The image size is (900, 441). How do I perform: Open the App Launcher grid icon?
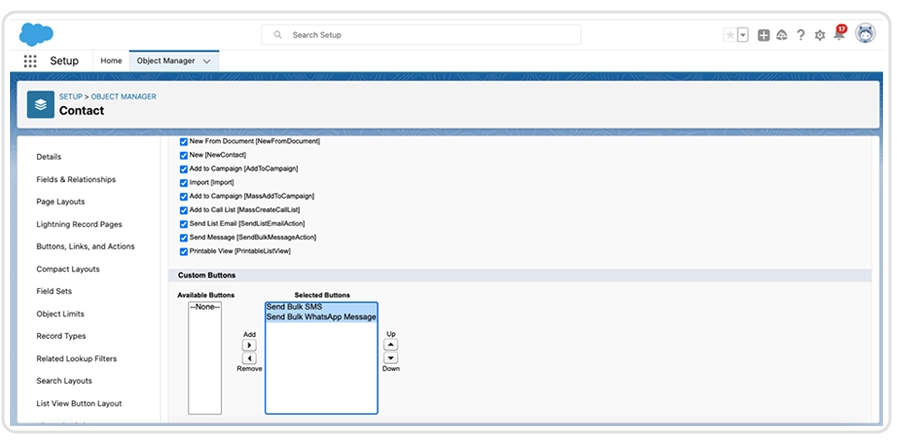coord(30,61)
